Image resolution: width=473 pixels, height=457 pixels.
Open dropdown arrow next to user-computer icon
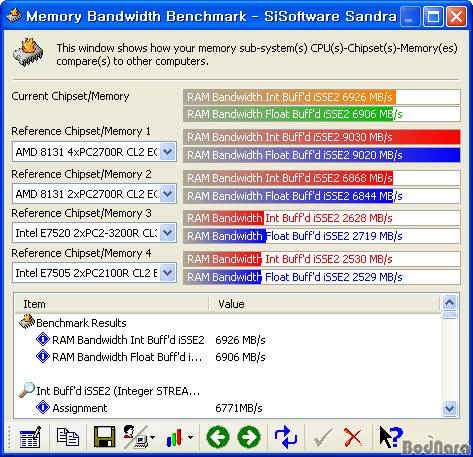(152, 437)
